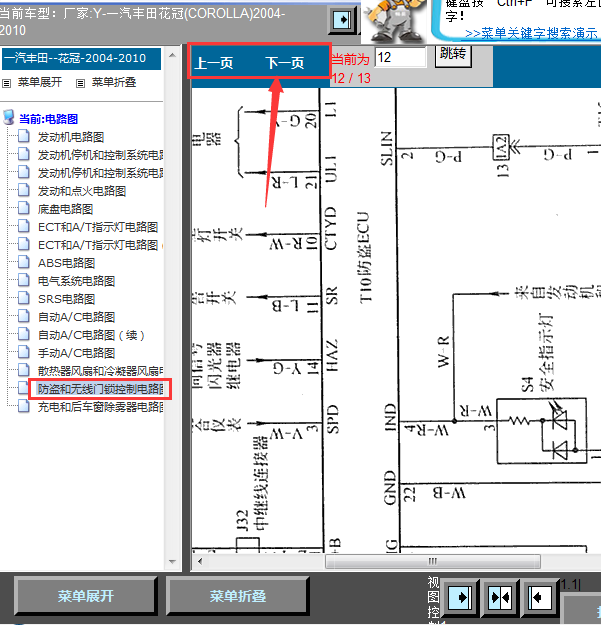This screenshot has height=625, width=601.
Task: Click the 12 / 13 page counter text
Action: (x=351, y=78)
